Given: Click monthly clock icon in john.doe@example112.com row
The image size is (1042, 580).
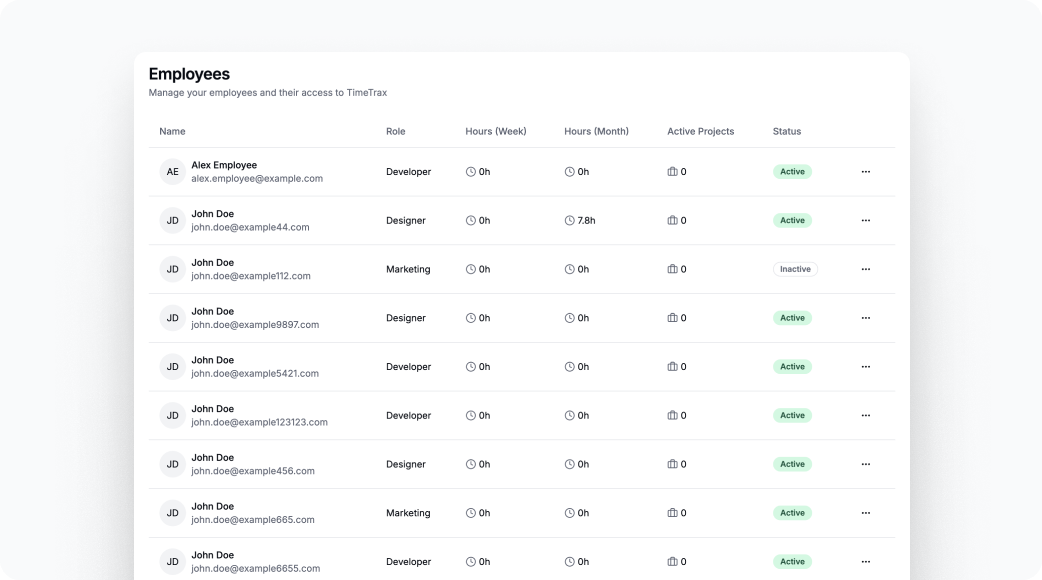Looking at the screenshot, I should 570,269.
